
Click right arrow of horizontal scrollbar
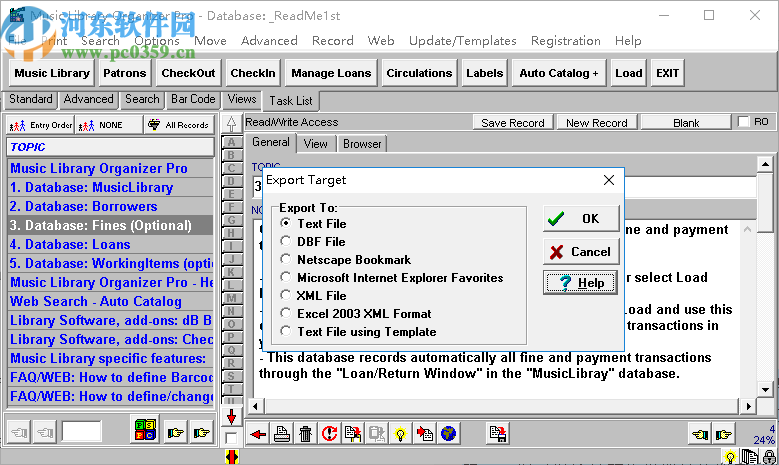pos(748,406)
